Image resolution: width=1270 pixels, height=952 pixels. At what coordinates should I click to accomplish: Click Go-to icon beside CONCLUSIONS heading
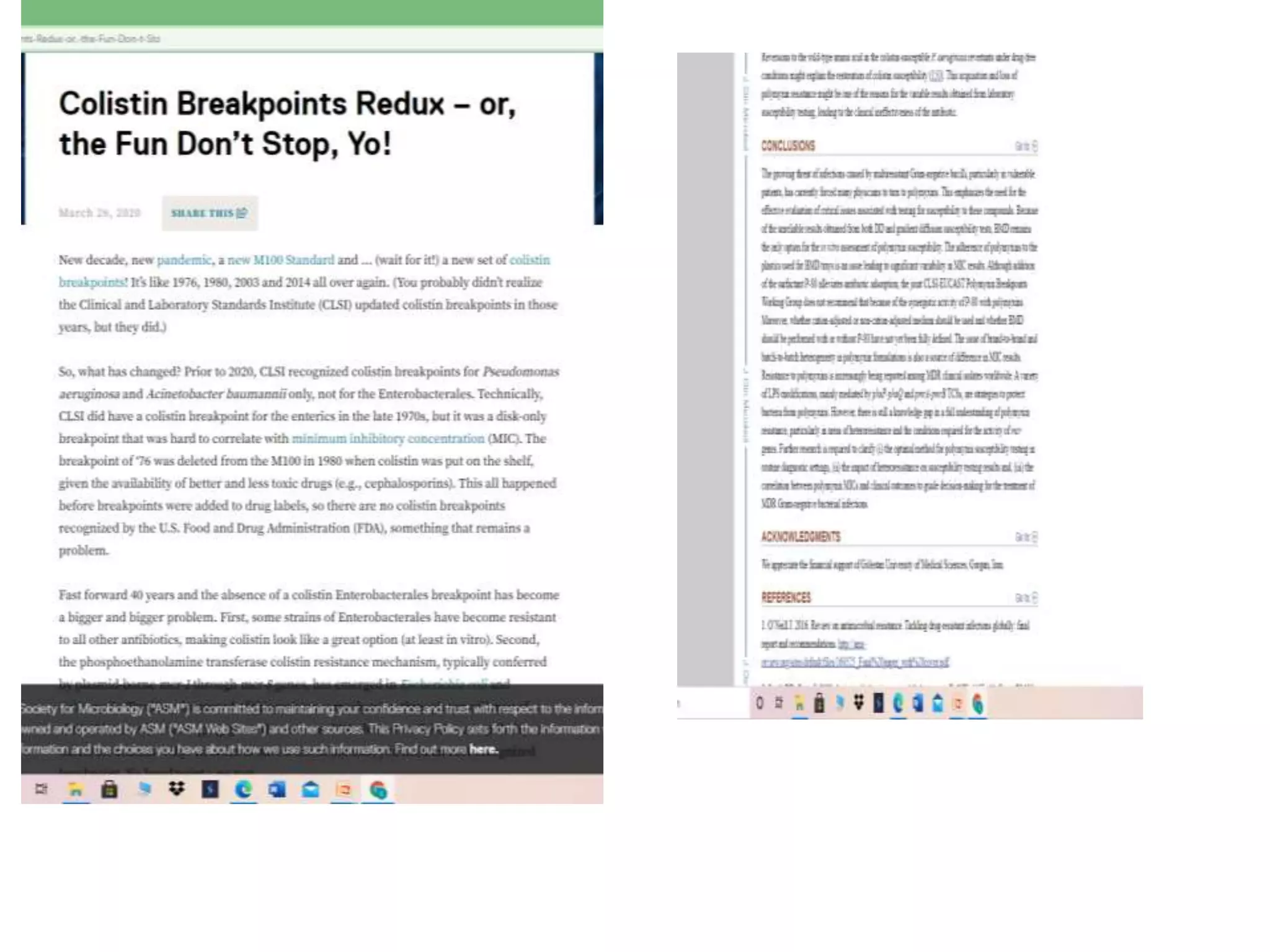point(1026,146)
